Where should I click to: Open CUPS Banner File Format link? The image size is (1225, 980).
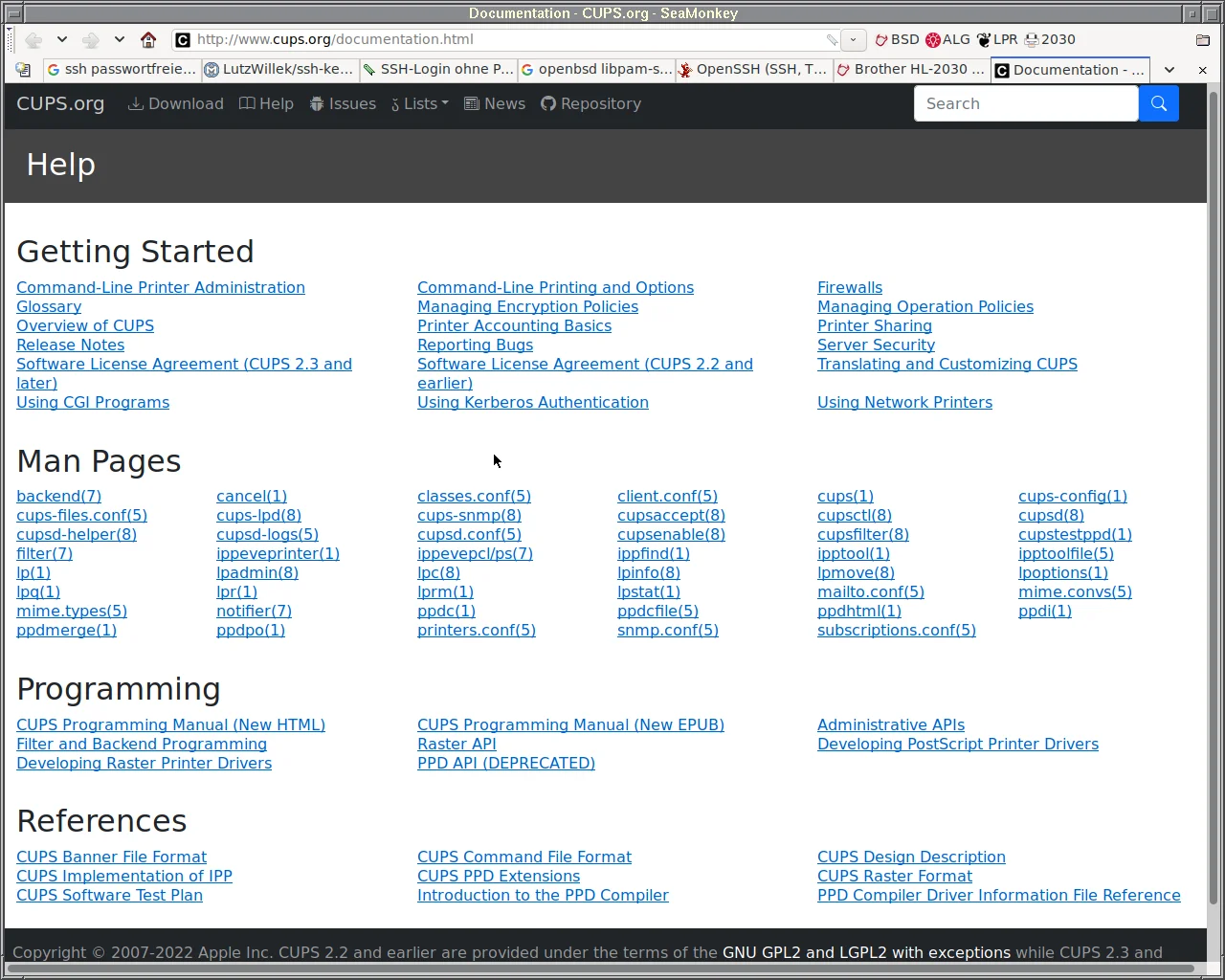[111, 857]
